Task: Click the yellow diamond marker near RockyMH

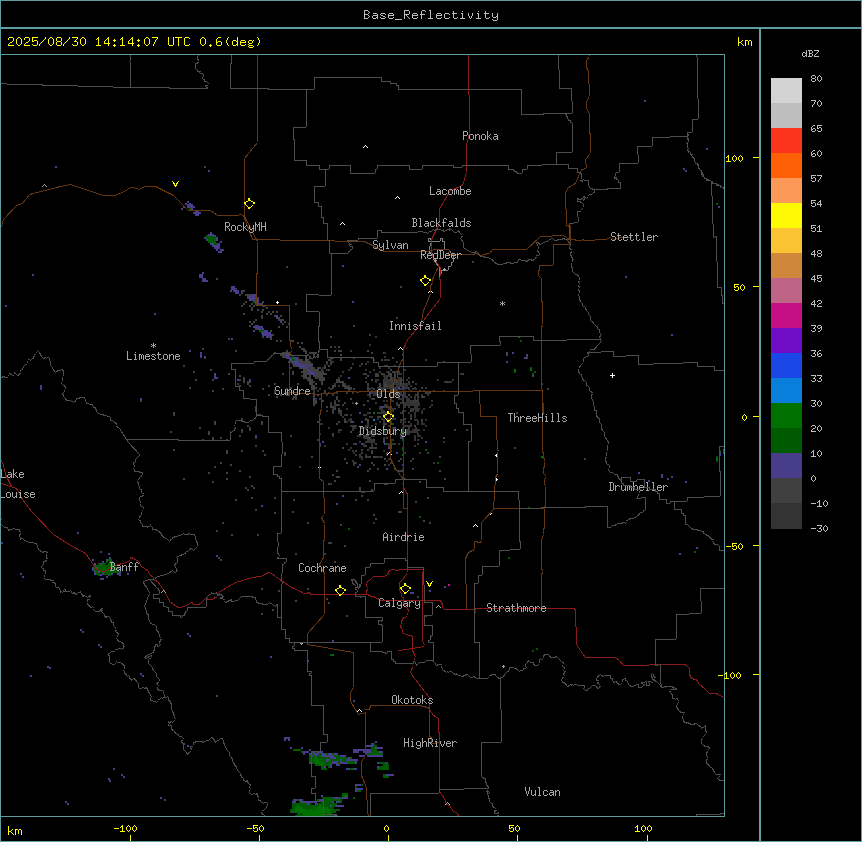Action: [250, 204]
